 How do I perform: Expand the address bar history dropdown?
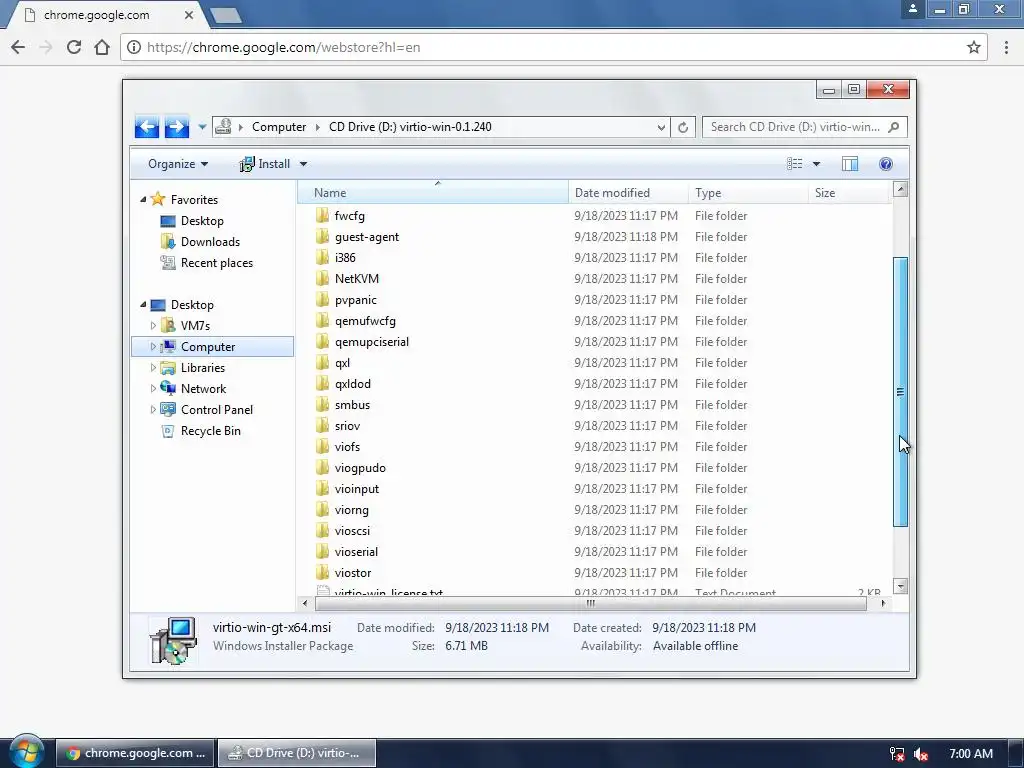coord(661,127)
